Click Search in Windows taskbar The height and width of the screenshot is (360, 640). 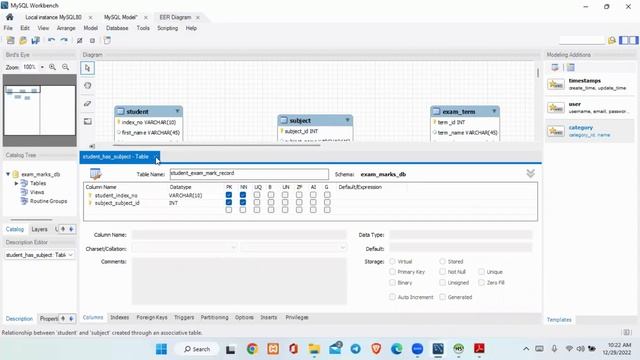(197, 349)
